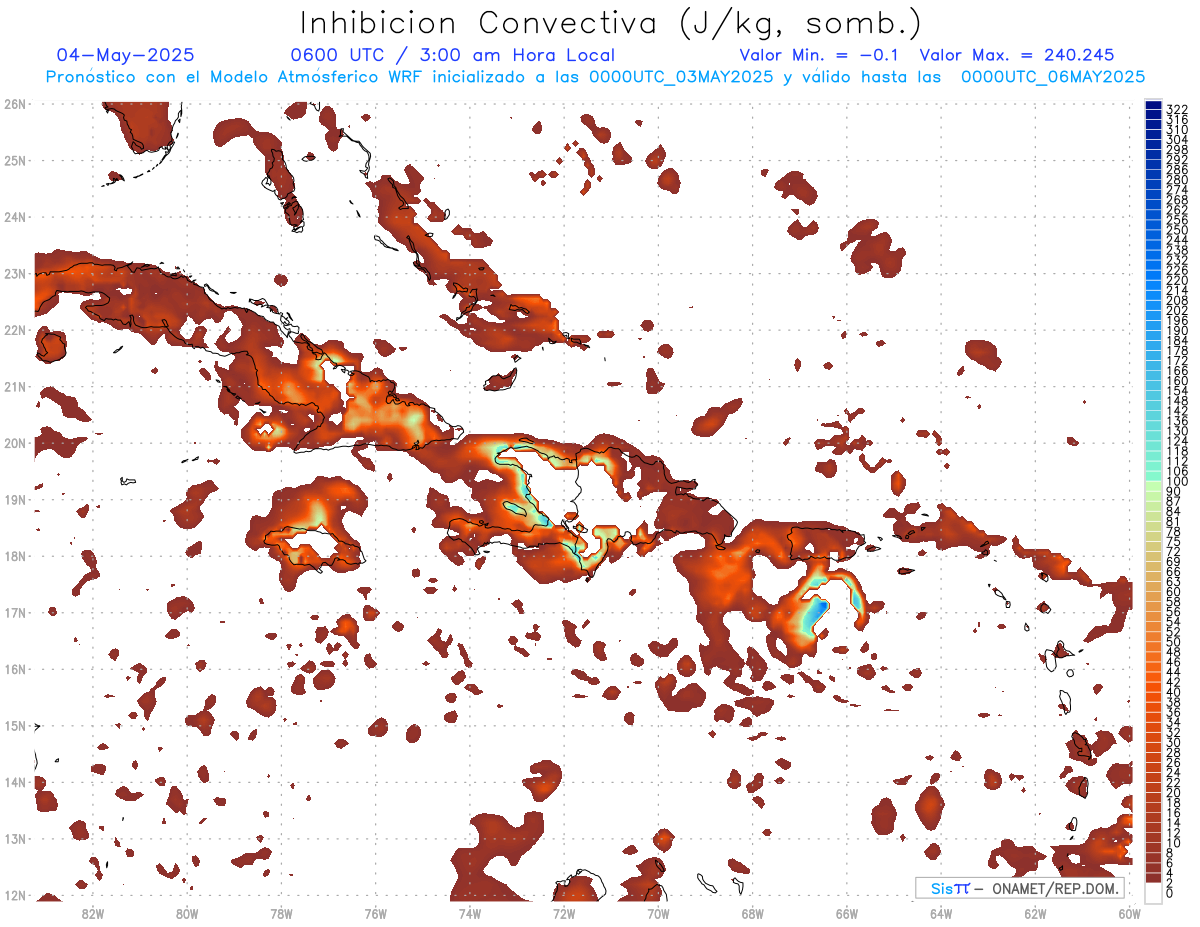Click the latitude label '15N'

[x=14, y=725]
